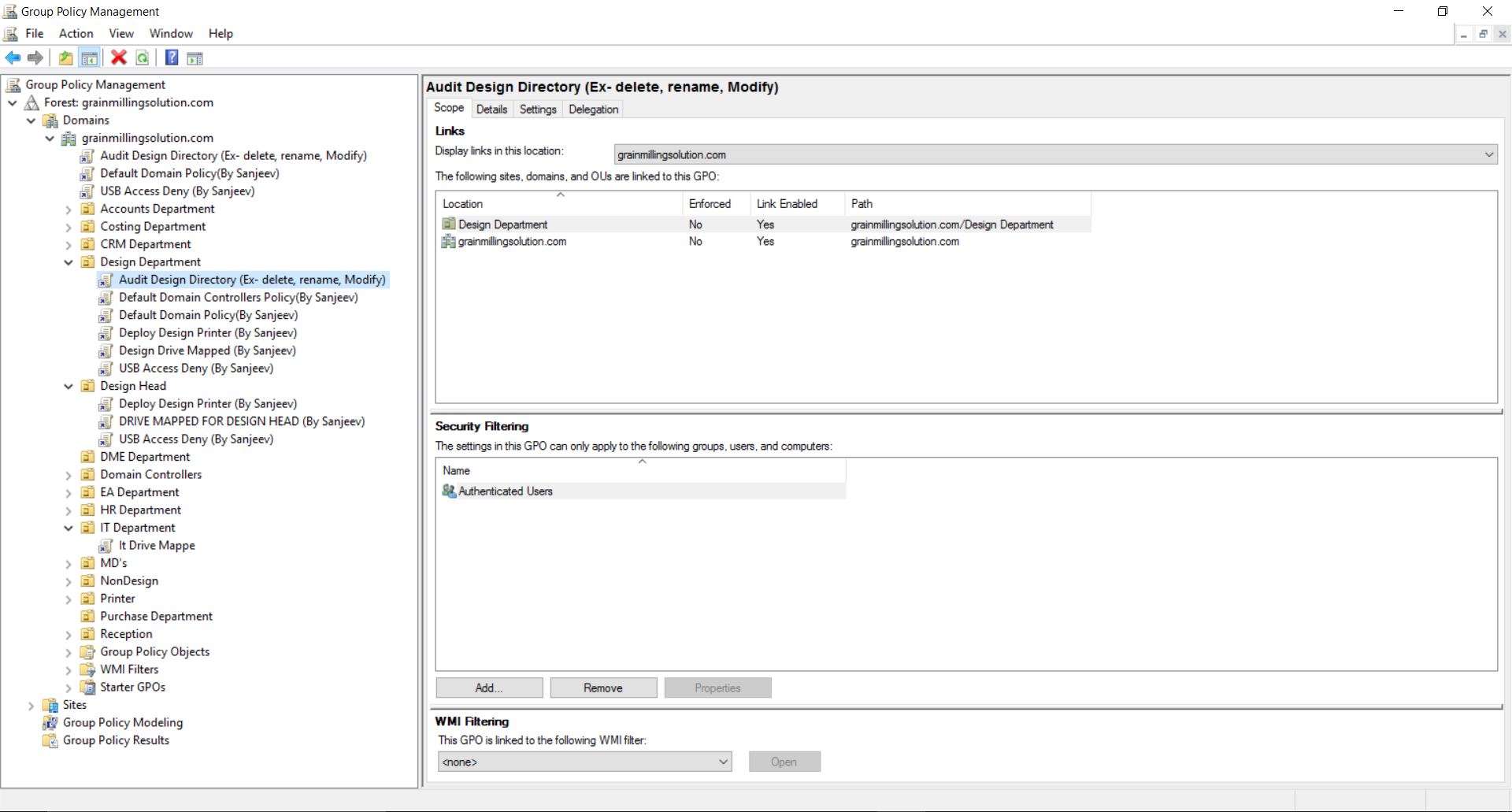Click the It Drive Mappe GPO link icon
Viewport: 1512px width, 812px height.
click(106, 546)
